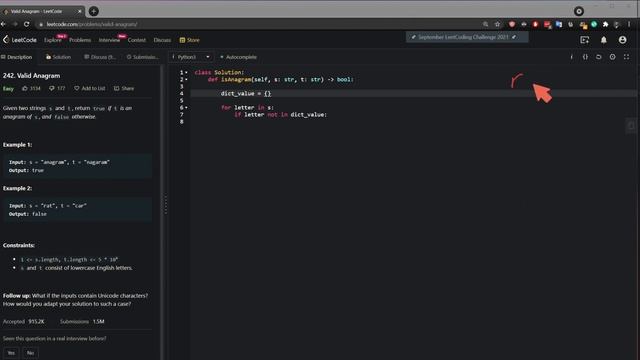The width and height of the screenshot is (640, 360).
Task: Click the Submissions 1.5M statistic
Action: 82,322
